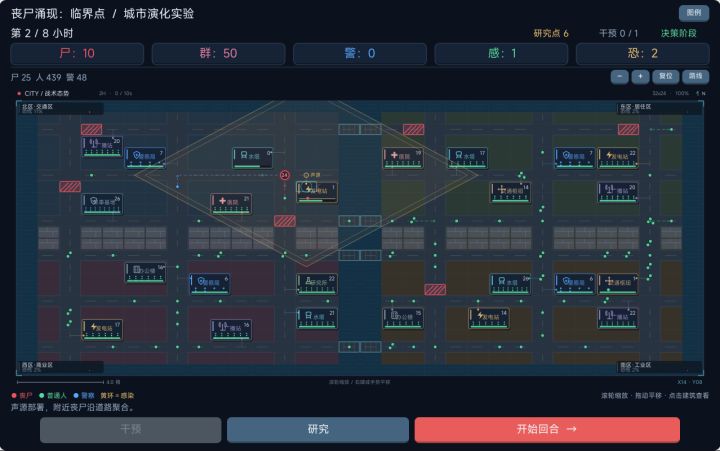Screen dimensions: 720x451
Task: Click the power station numbered 22
Action: pyautogui.click(x=618, y=158)
